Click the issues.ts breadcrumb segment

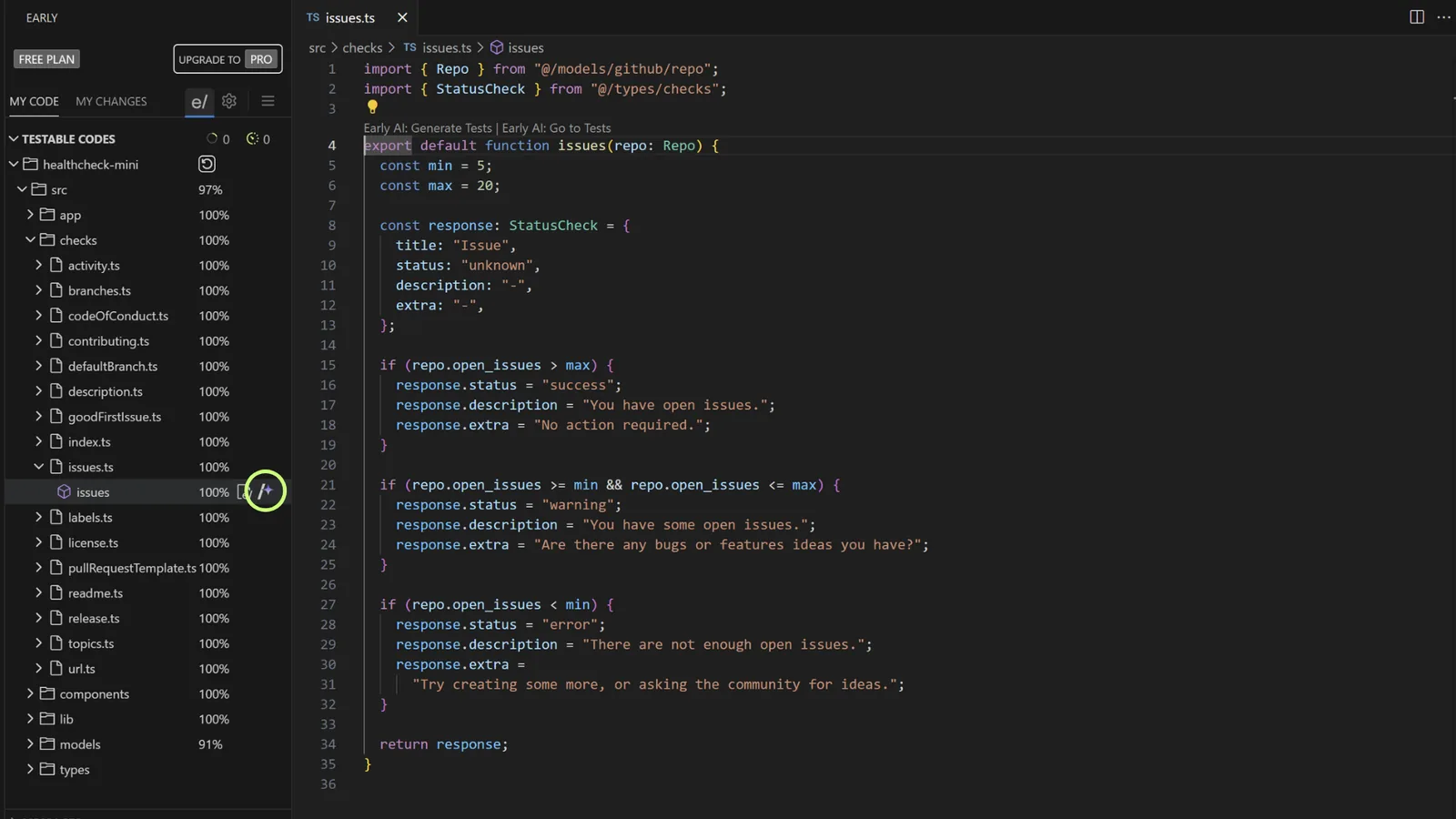click(446, 47)
